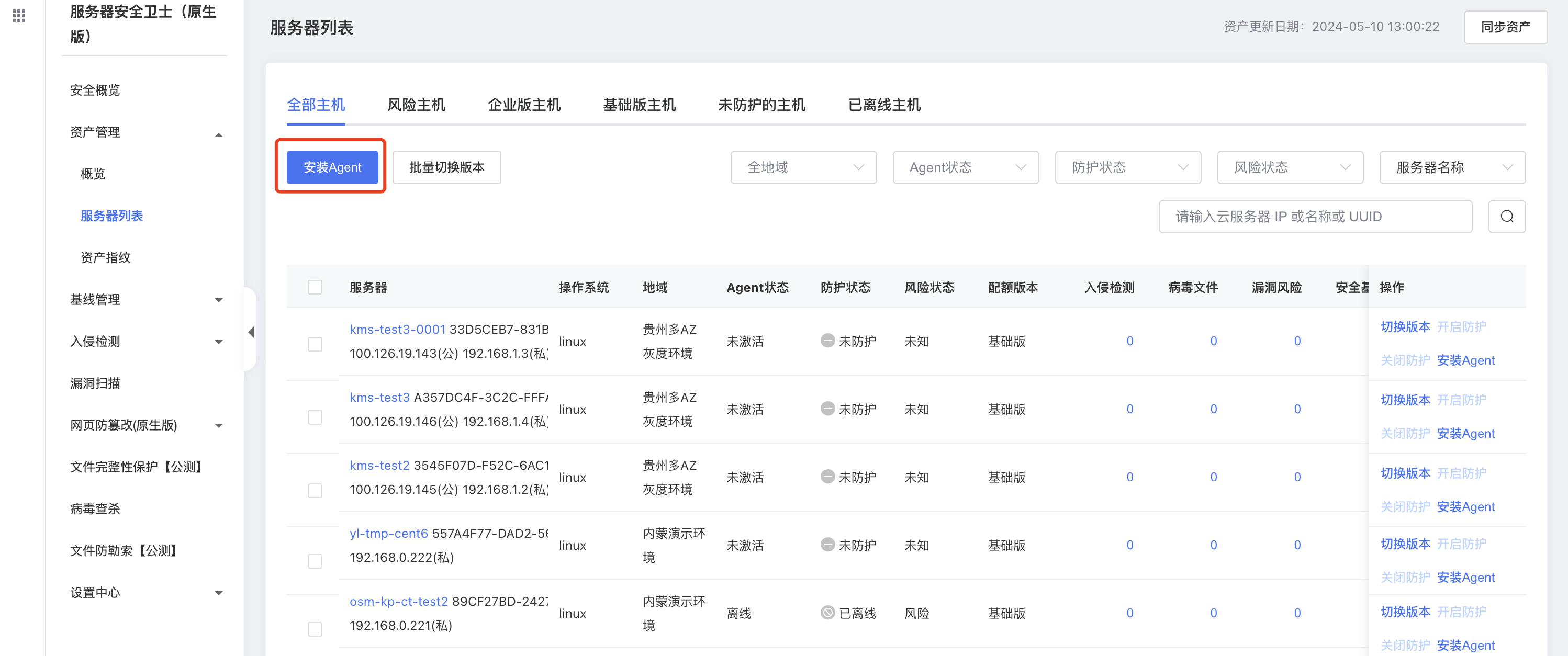Open 资产指纹 in the sidebar
1568x656 pixels.
[106, 257]
